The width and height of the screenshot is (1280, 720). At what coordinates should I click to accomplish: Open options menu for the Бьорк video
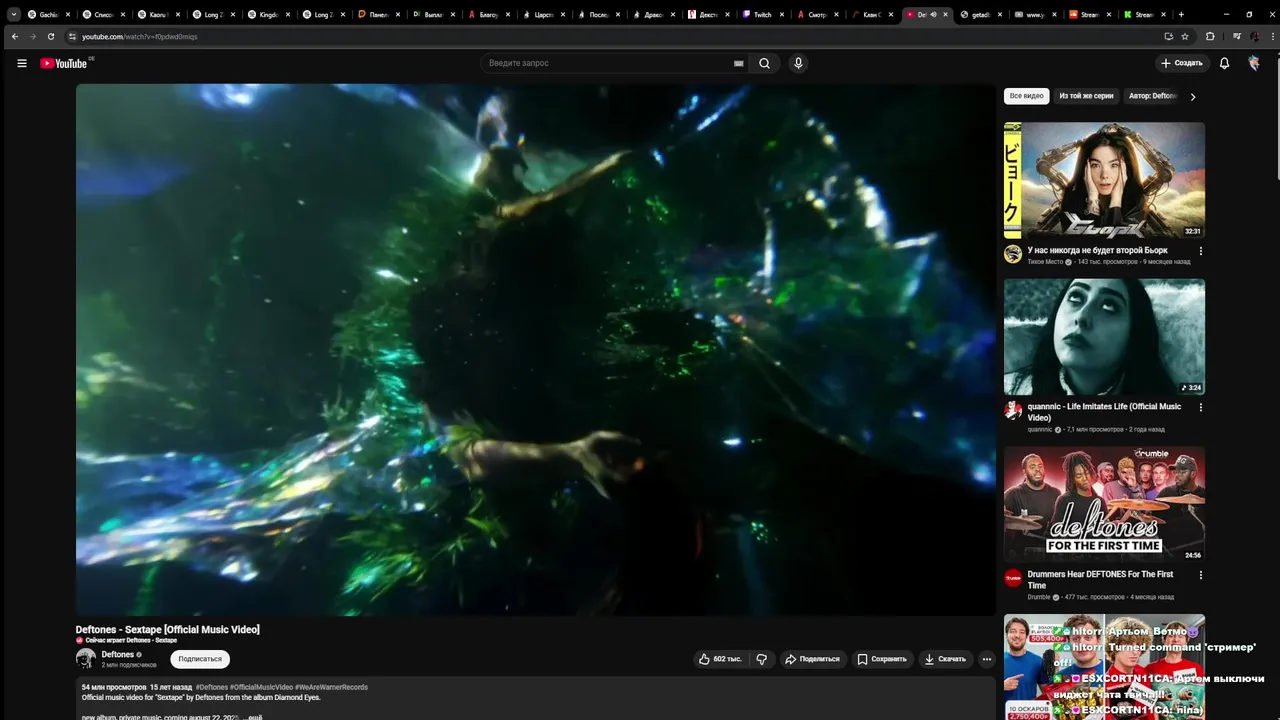pyautogui.click(x=1201, y=251)
